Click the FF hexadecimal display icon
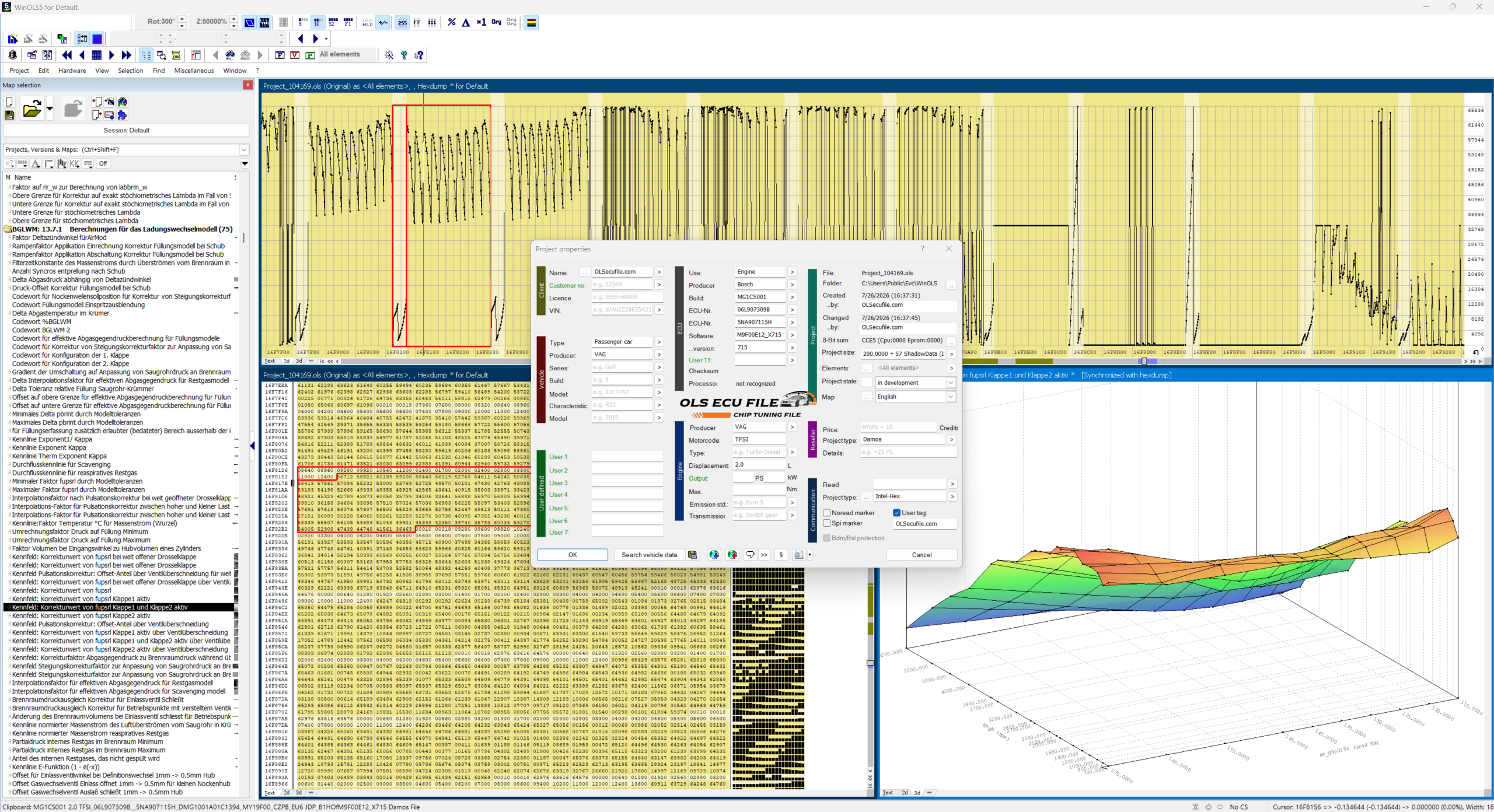Viewport: 1494px width, 812px height. click(417, 22)
